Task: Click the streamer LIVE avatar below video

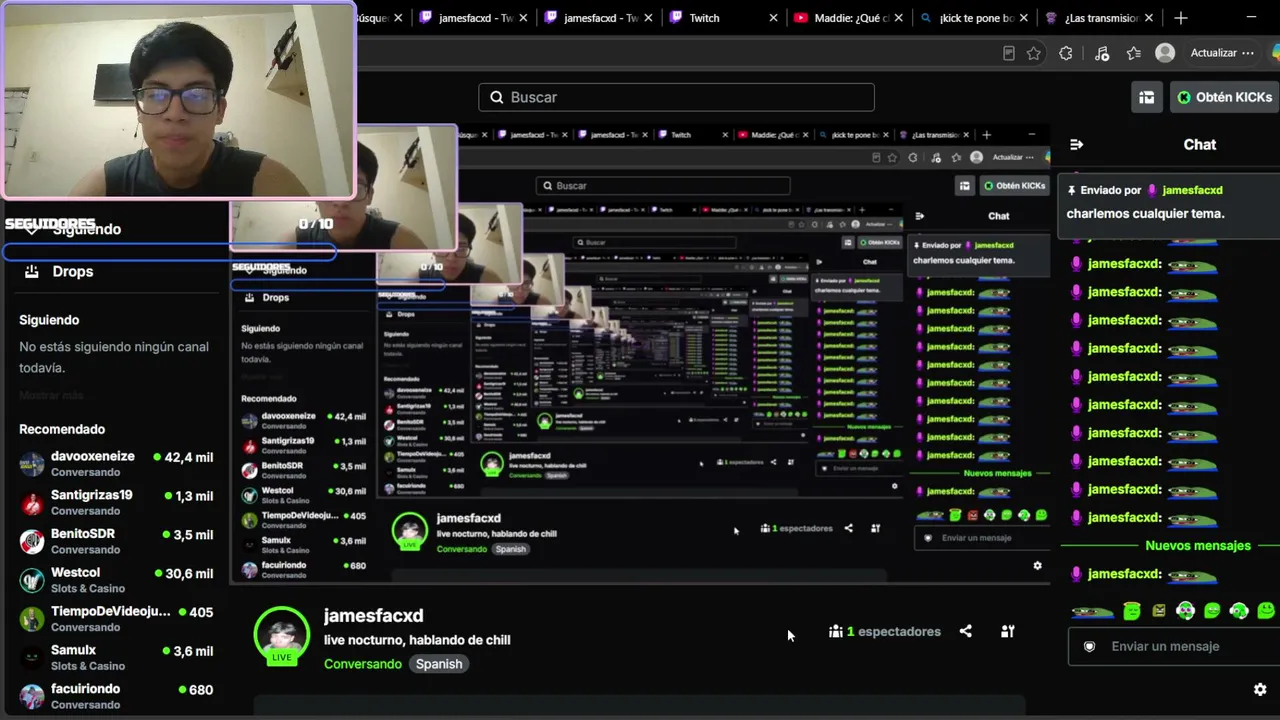Action: pos(282,635)
